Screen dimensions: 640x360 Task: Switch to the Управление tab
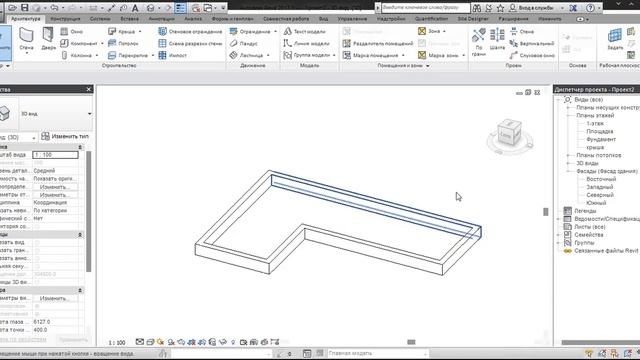352,19
